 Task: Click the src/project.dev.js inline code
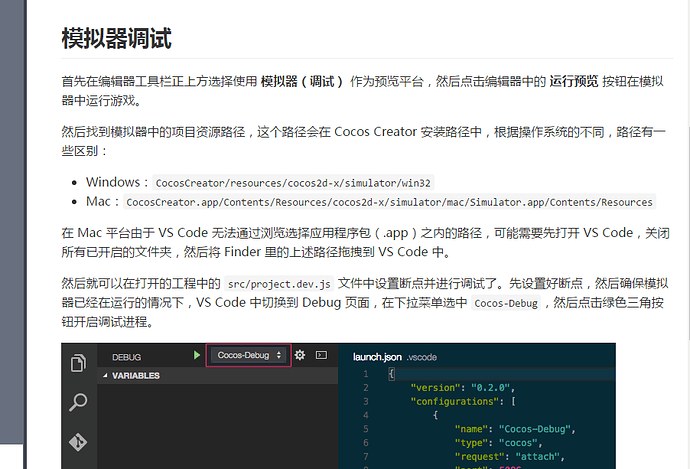(279, 284)
